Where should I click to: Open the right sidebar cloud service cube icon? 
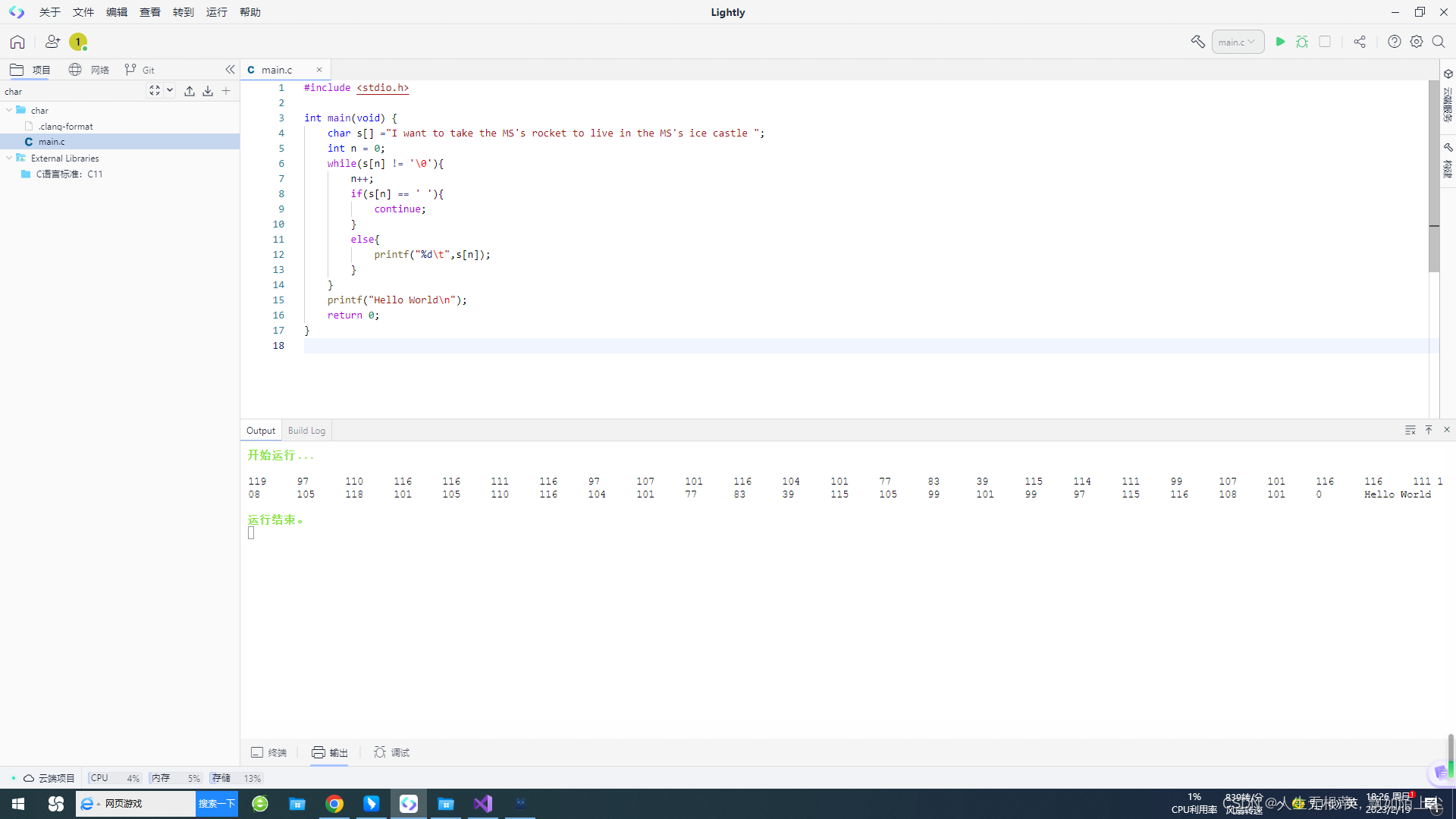click(x=1448, y=74)
